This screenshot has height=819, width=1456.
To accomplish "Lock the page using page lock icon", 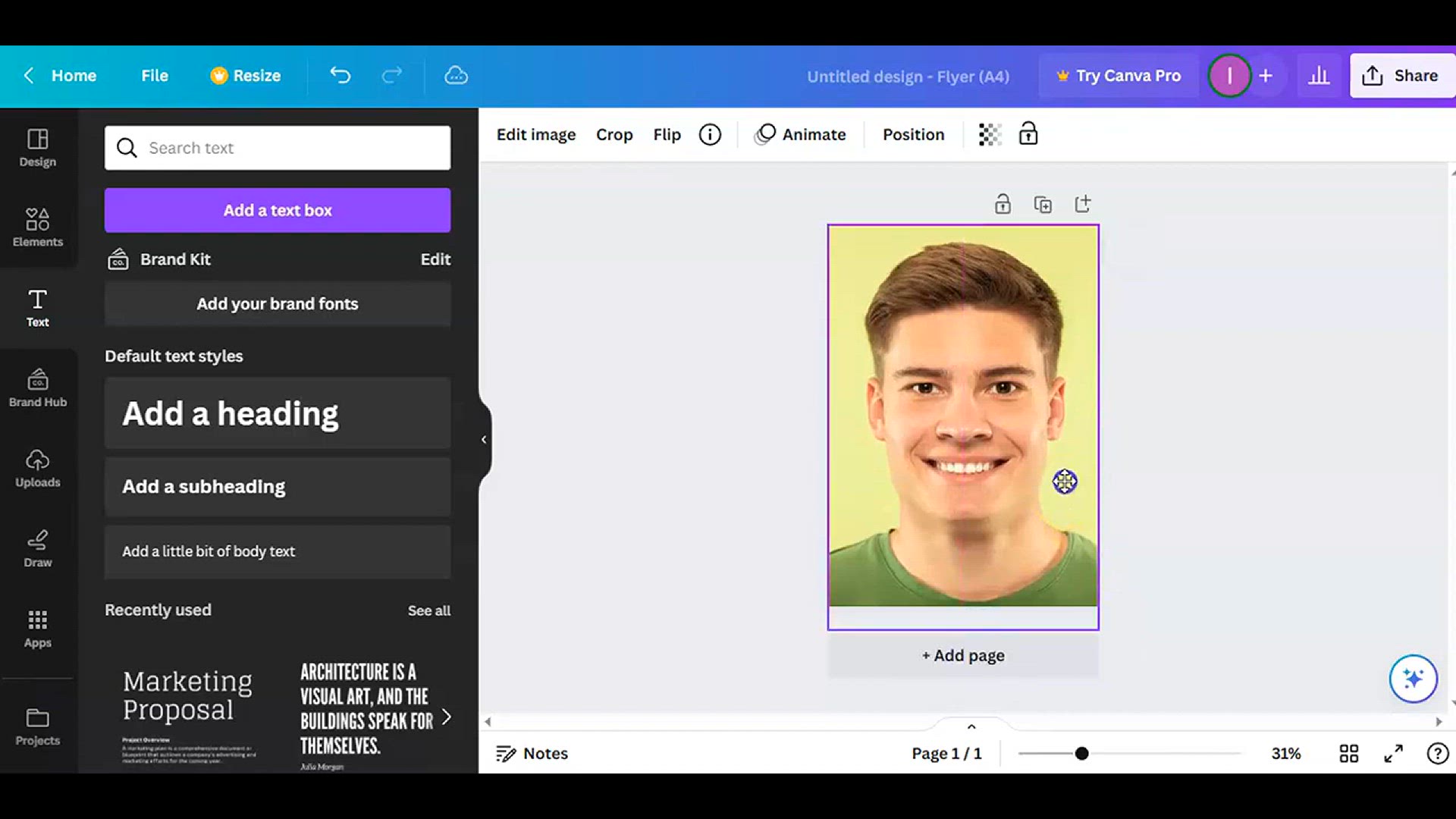I will tap(1003, 204).
